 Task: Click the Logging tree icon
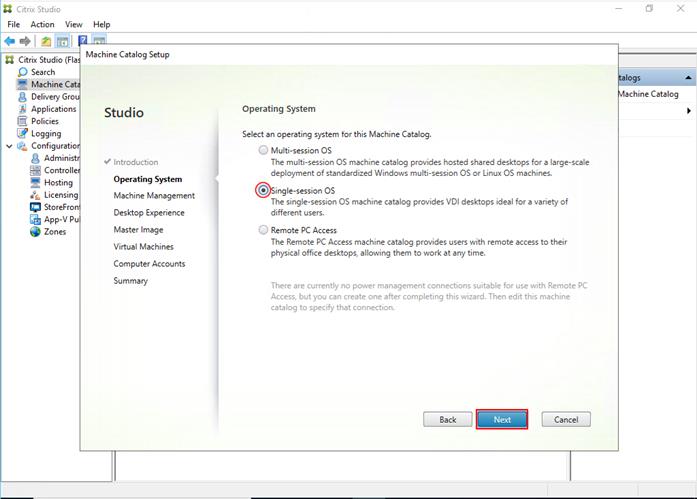(x=22, y=133)
